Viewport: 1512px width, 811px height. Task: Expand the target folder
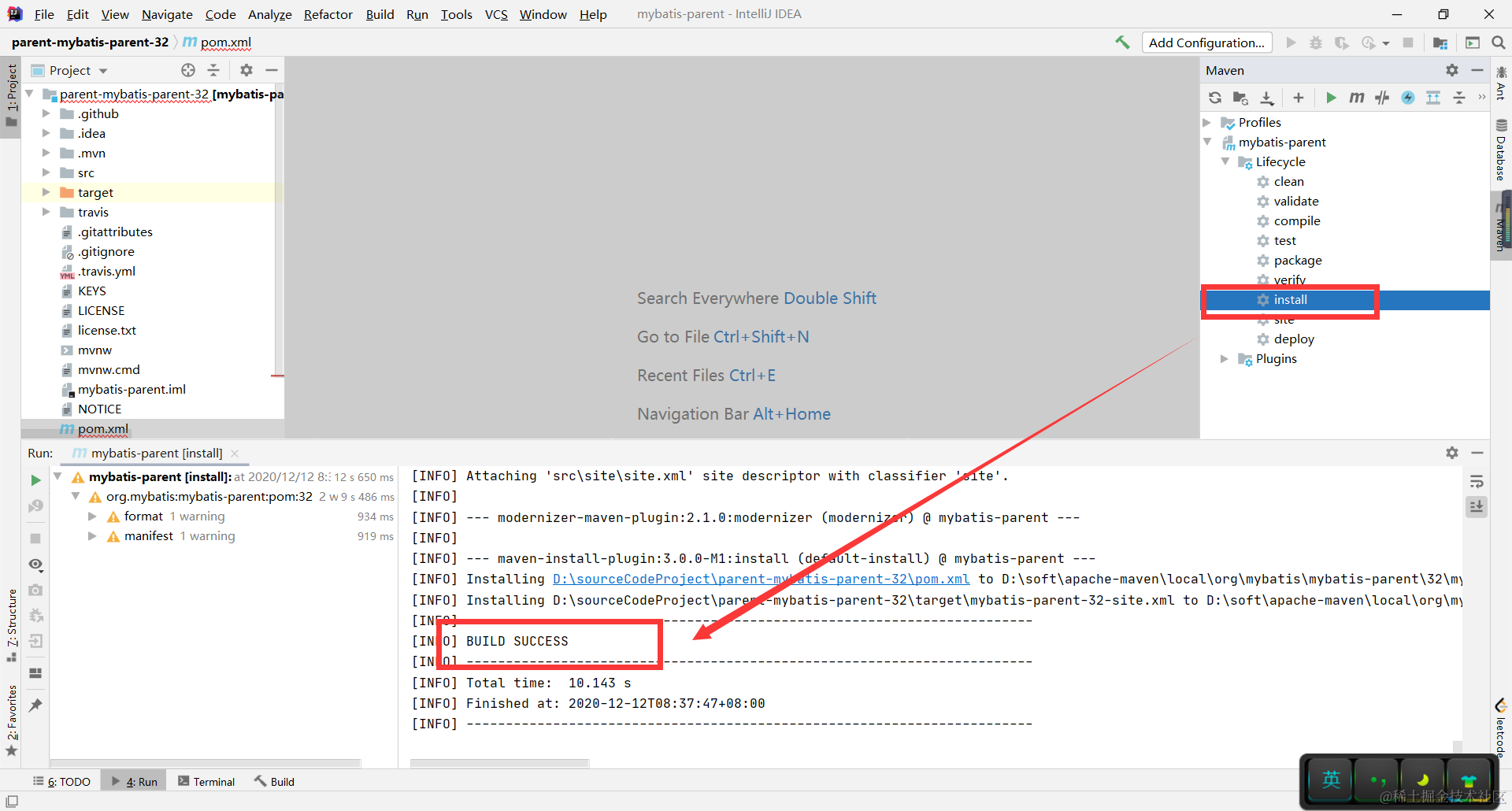tap(46, 193)
